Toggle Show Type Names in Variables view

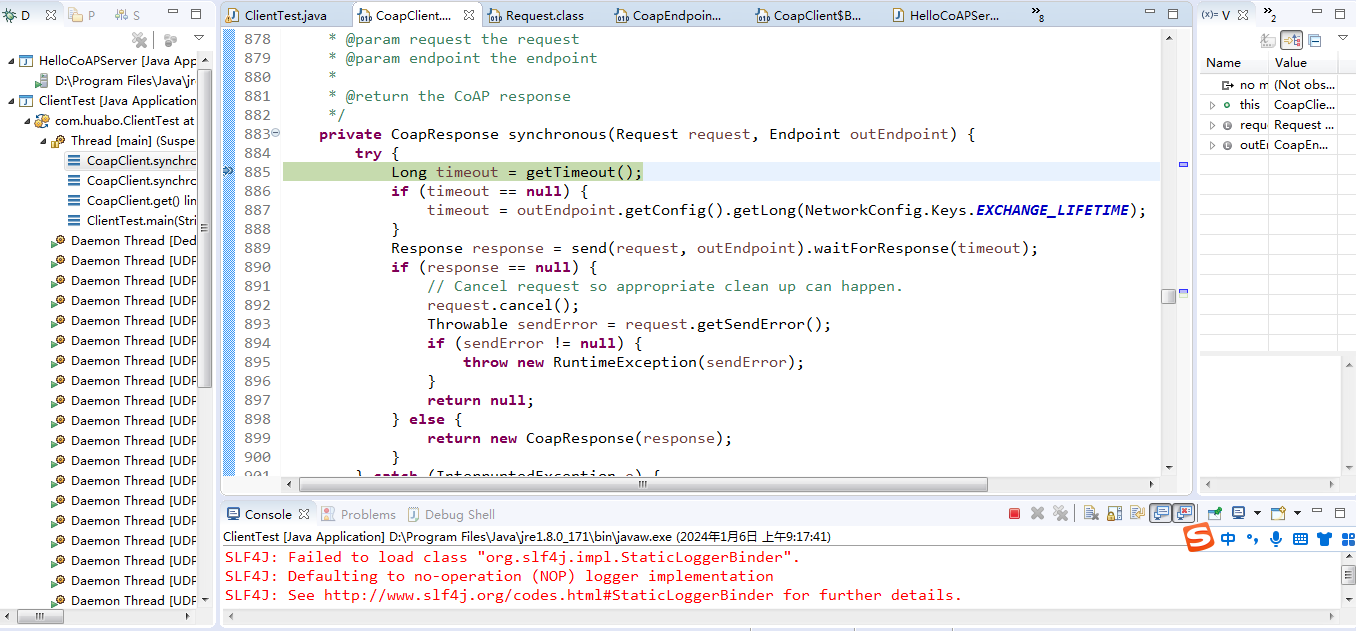pyautogui.click(x=1269, y=40)
